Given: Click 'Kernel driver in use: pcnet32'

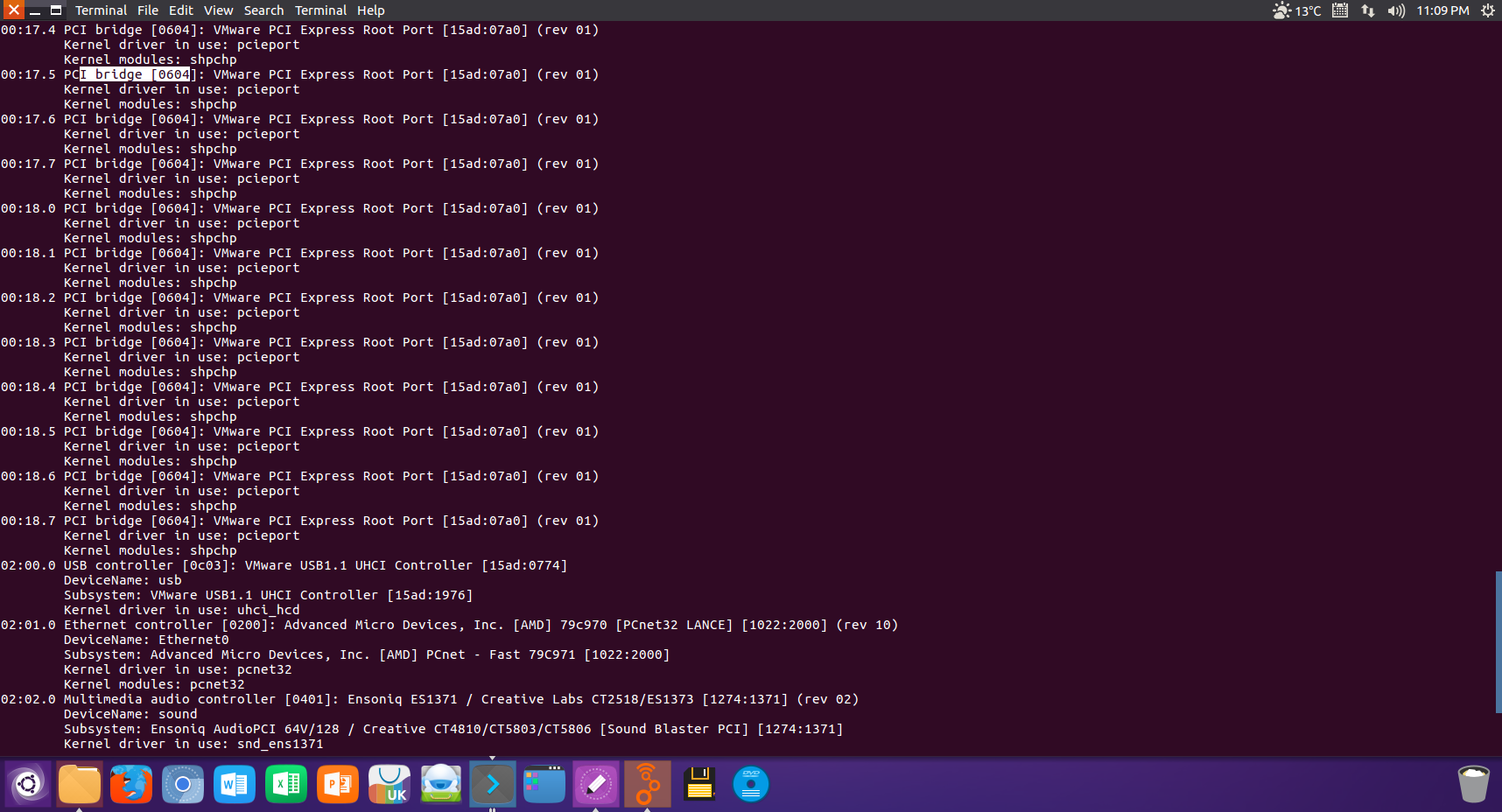Looking at the screenshot, I should click(178, 669).
